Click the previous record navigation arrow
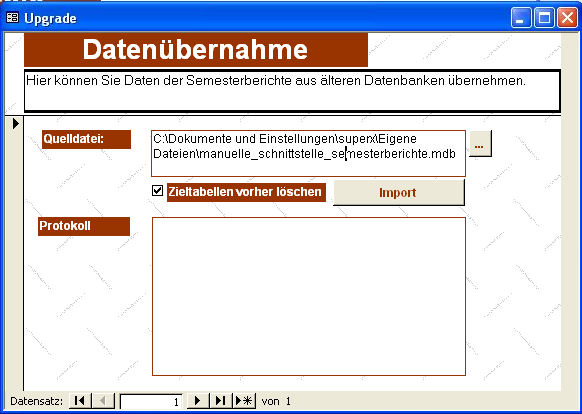 pos(103,401)
